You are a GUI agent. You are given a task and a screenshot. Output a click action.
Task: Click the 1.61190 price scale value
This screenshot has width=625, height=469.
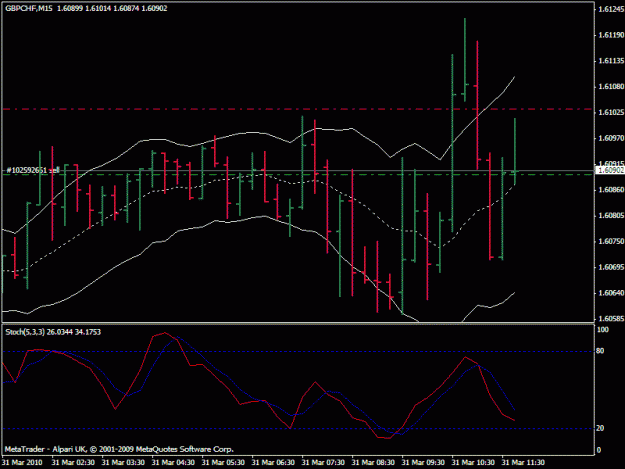tap(611, 35)
